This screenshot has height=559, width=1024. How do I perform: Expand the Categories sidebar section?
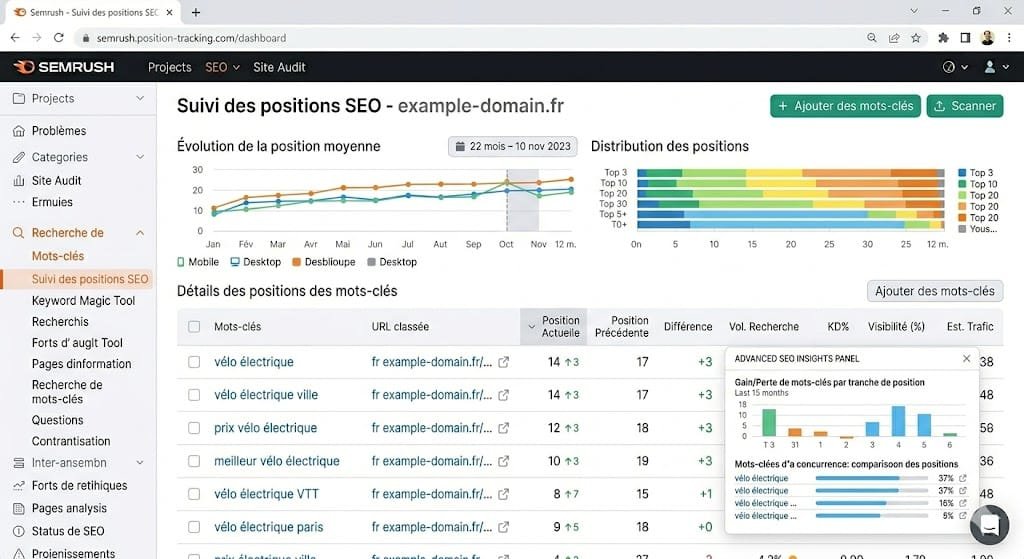point(140,157)
